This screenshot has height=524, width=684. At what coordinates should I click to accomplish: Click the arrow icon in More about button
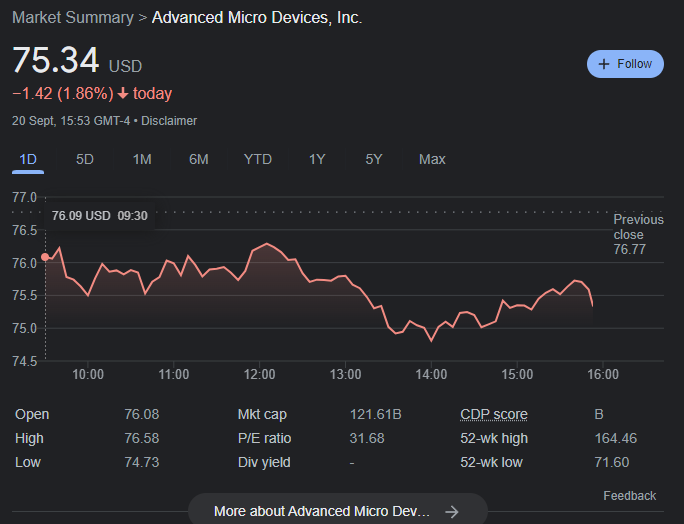pyautogui.click(x=452, y=511)
